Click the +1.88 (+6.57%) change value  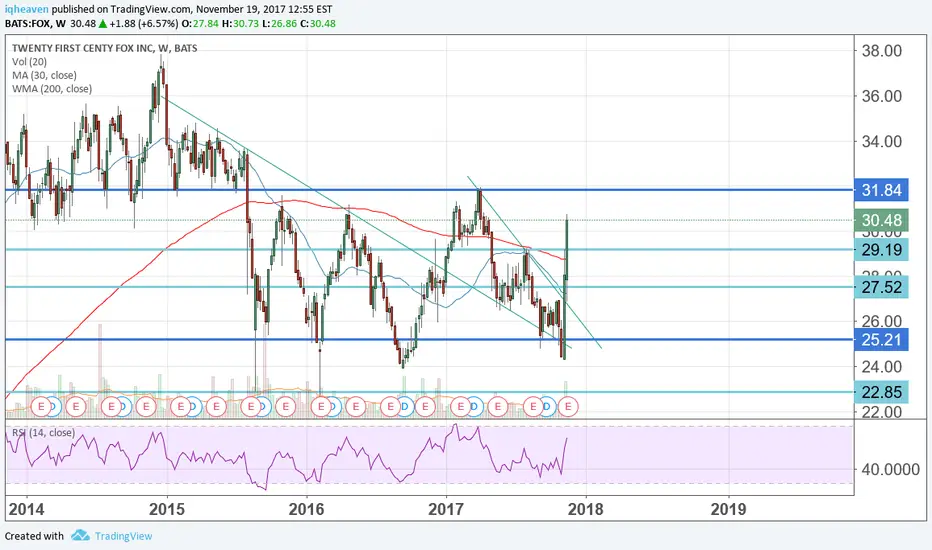[144, 24]
